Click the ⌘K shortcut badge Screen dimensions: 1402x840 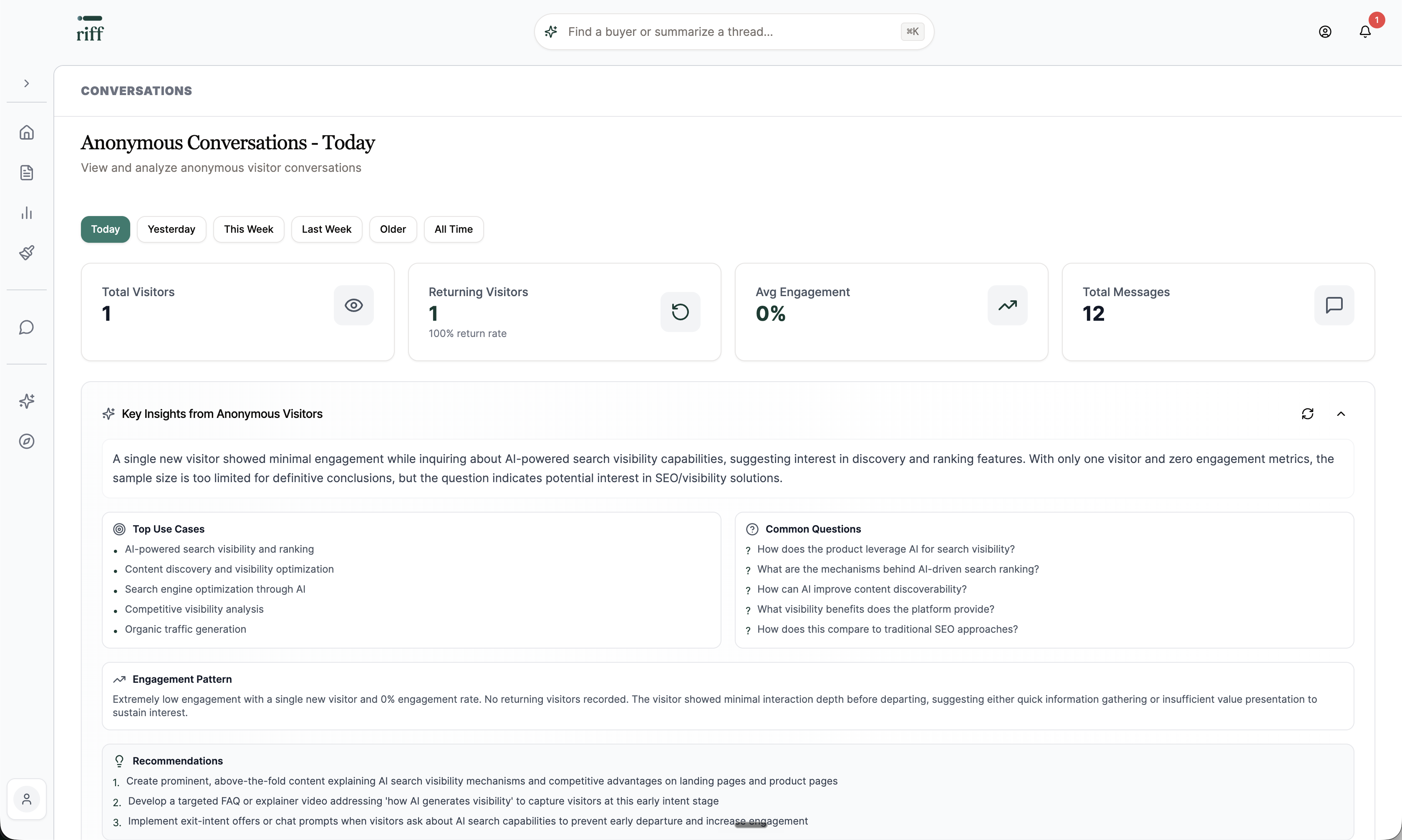pyautogui.click(x=912, y=32)
